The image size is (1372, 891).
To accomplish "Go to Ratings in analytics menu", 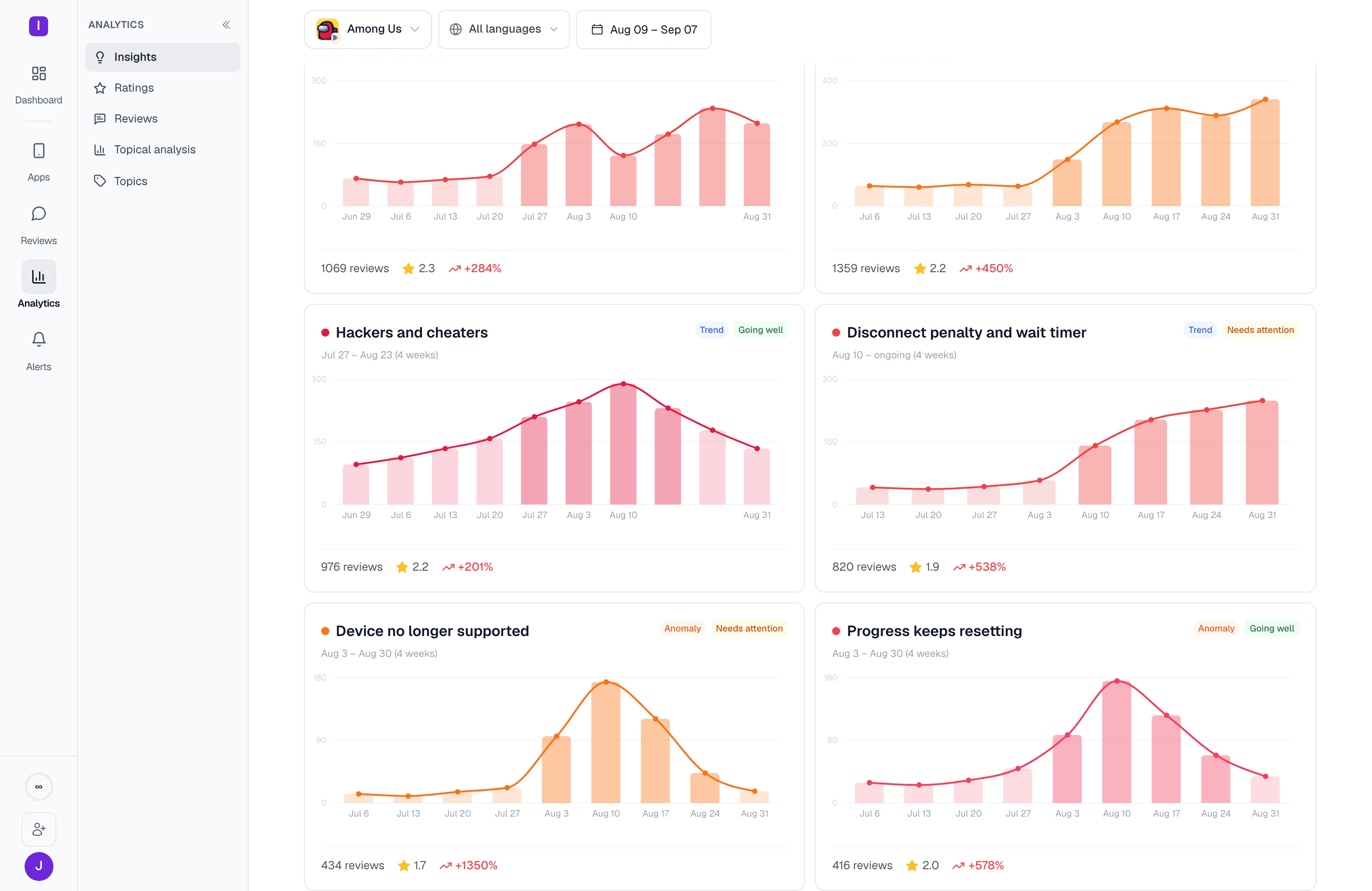I will coord(162,88).
